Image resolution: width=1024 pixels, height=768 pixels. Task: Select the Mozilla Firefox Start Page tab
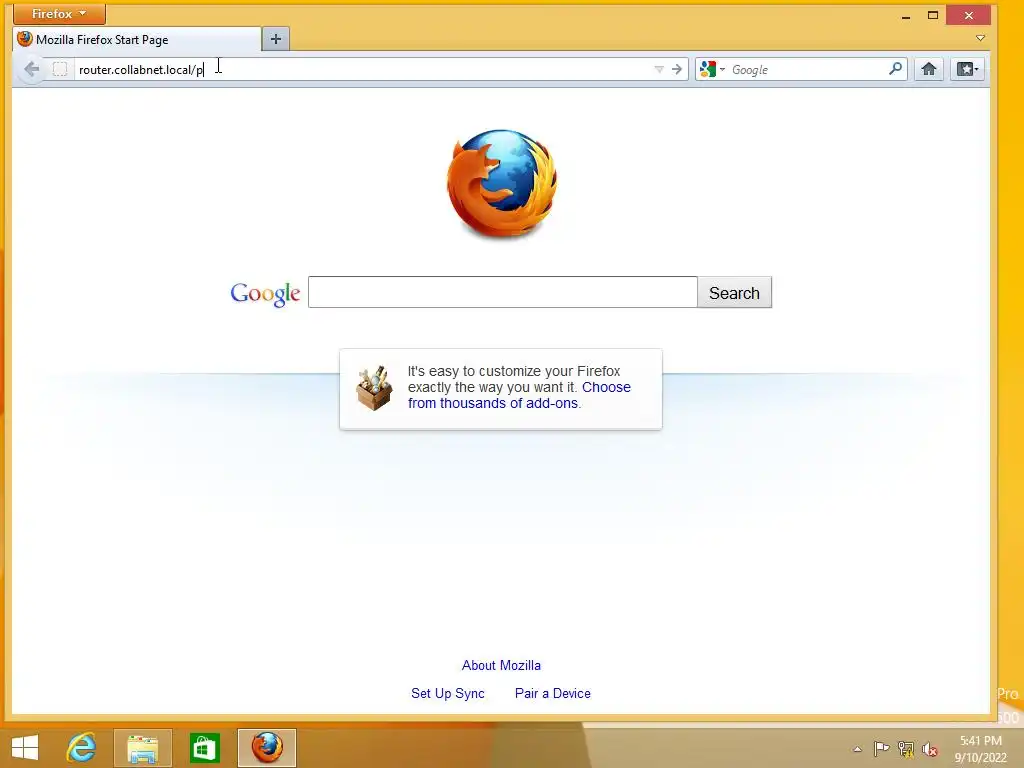point(137,39)
